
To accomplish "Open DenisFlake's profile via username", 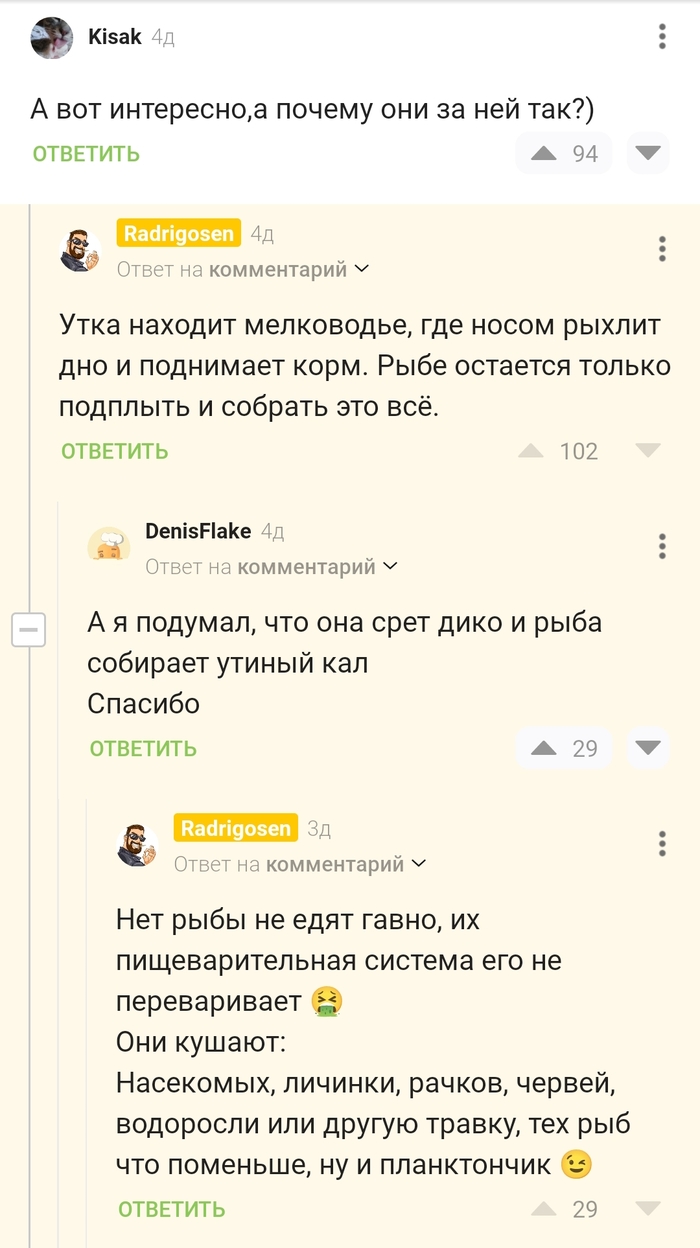I will coord(198,531).
